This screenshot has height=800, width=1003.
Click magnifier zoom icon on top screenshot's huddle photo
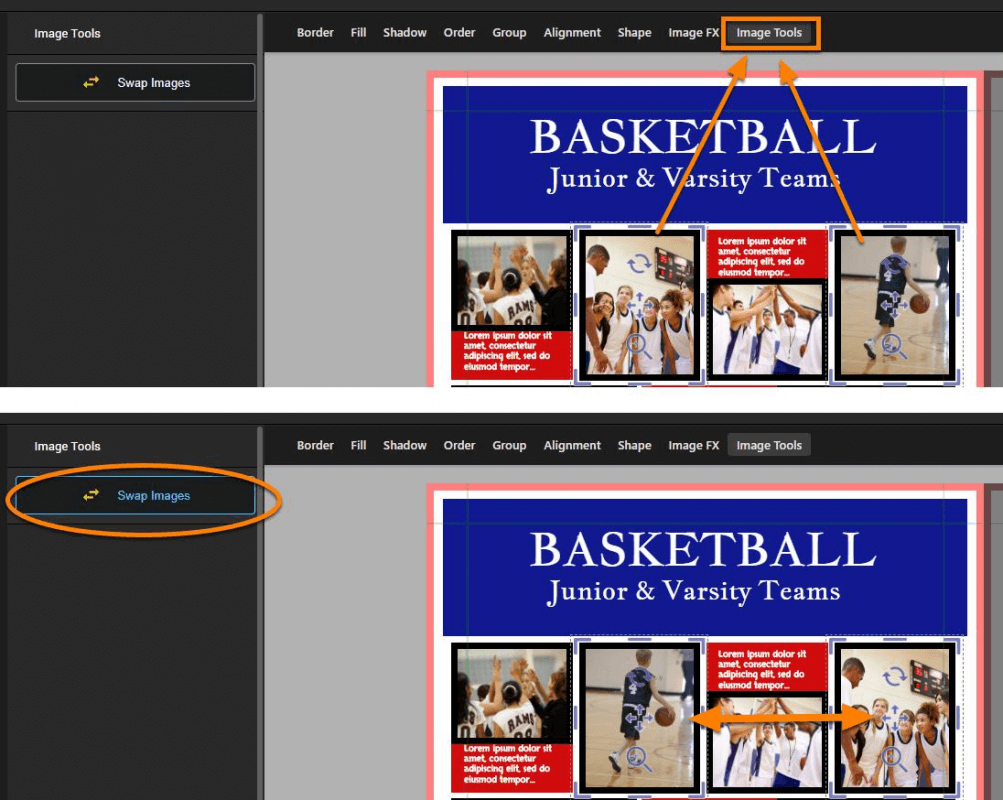638,346
